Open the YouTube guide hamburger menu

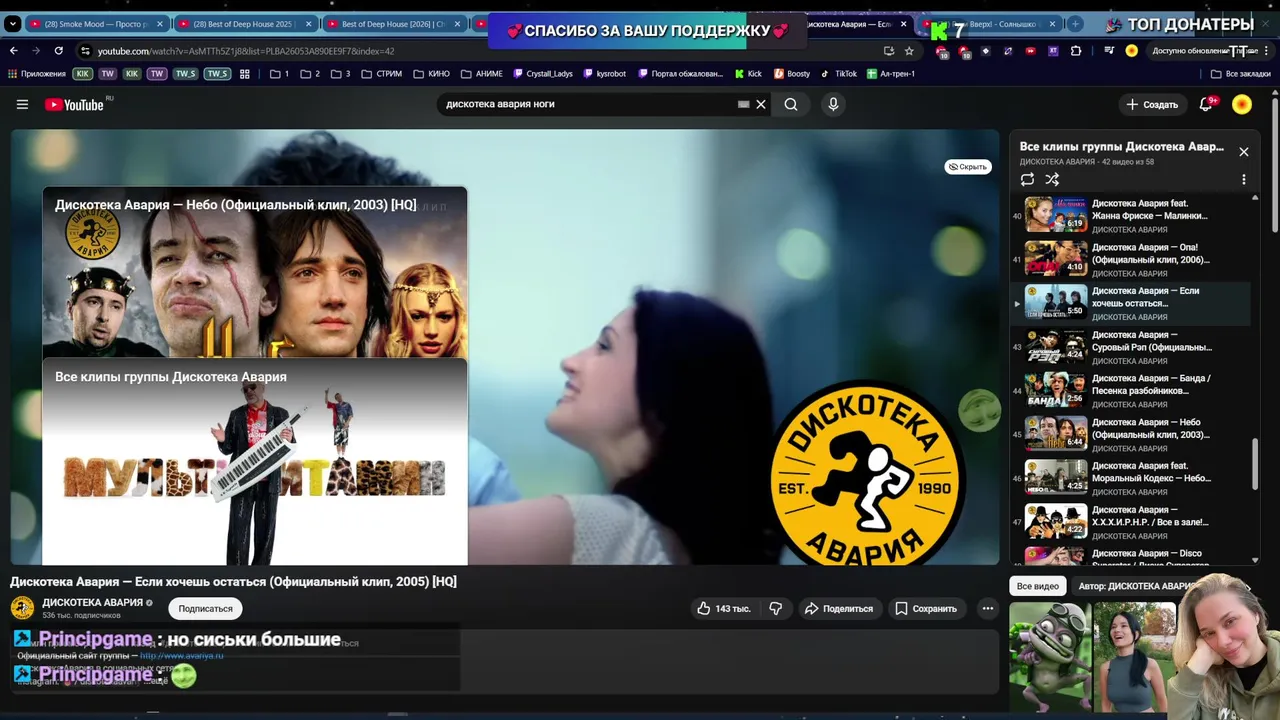(x=22, y=104)
